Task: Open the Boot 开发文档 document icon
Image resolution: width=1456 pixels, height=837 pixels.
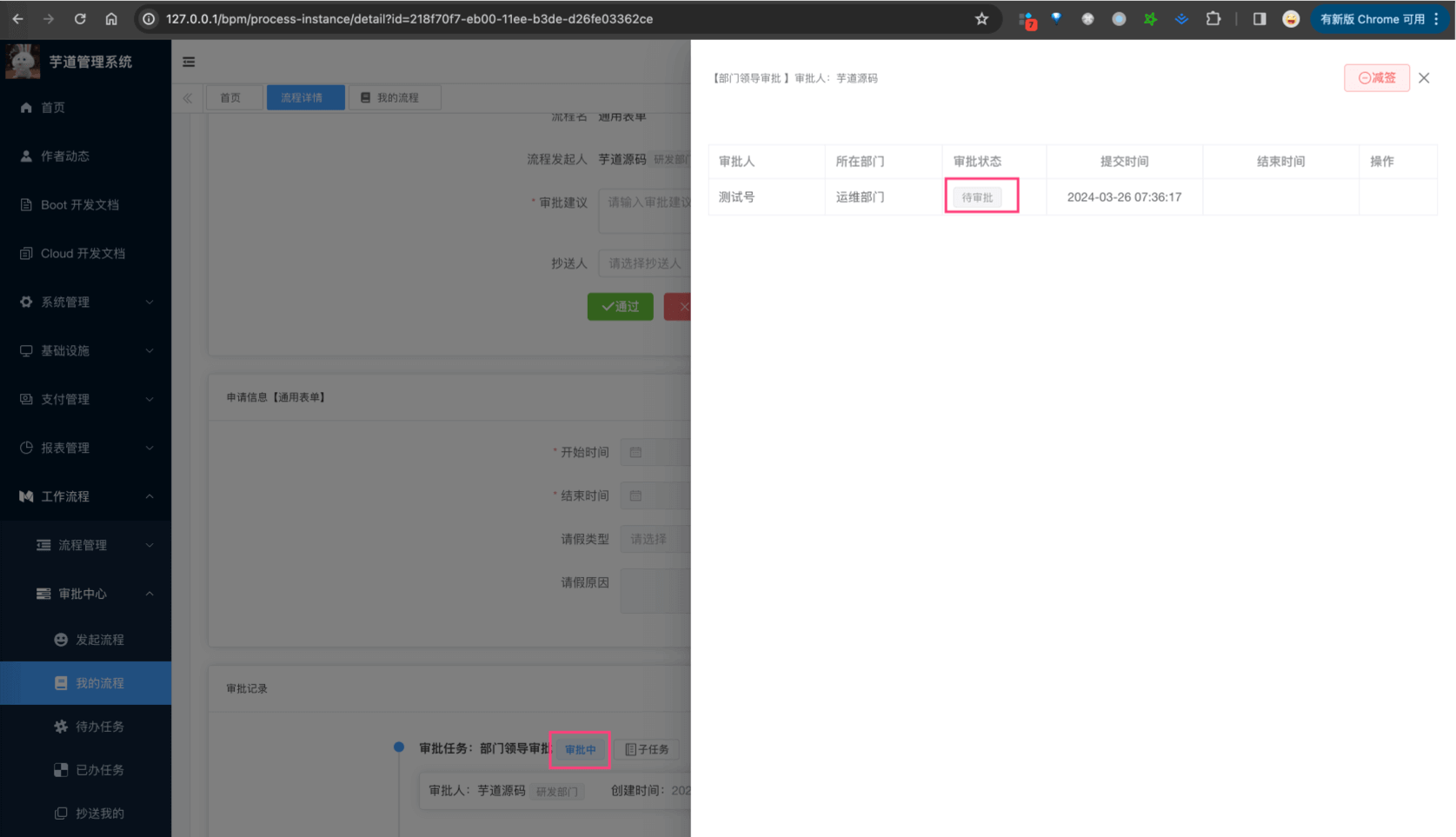Action: pyautogui.click(x=26, y=204)
